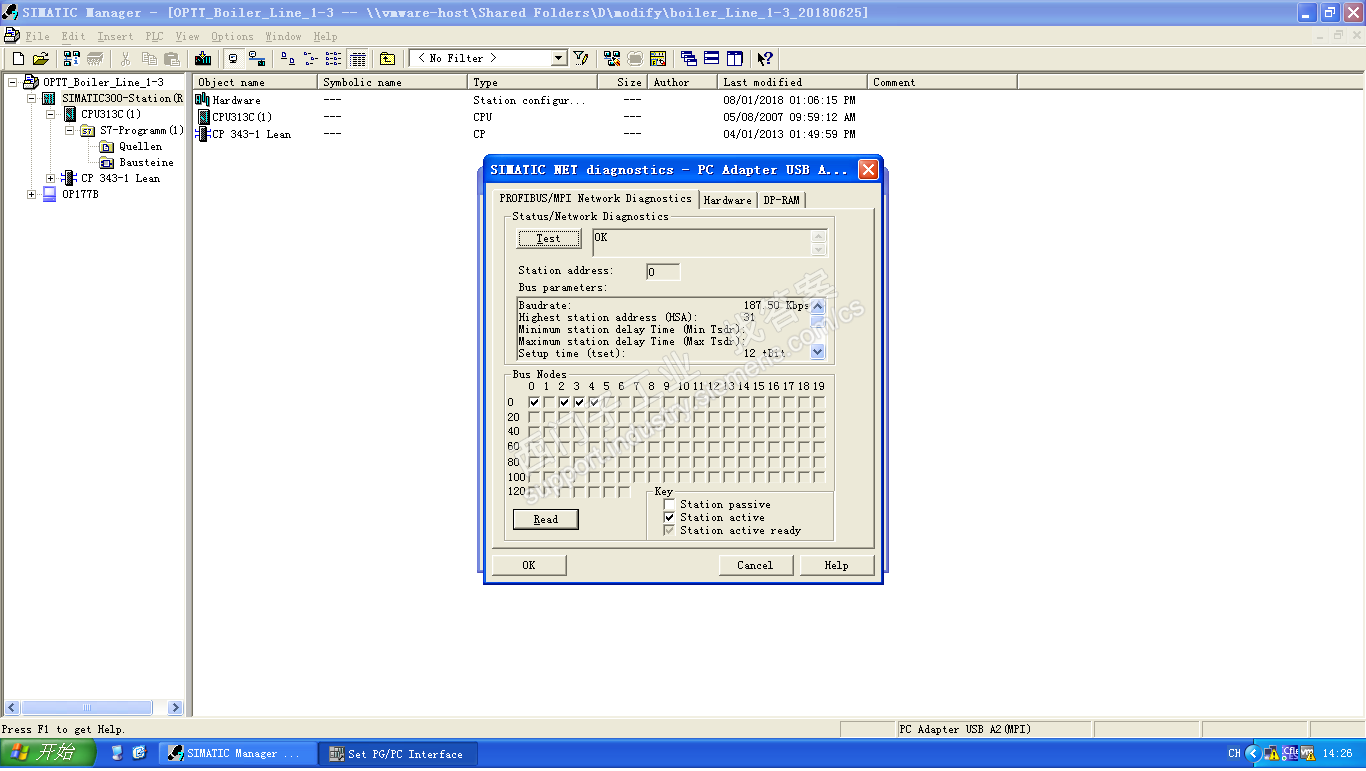The image size is (1366, 771).
Task: Switch to the DP-RAM tab
Action: [x=781, y=200]
